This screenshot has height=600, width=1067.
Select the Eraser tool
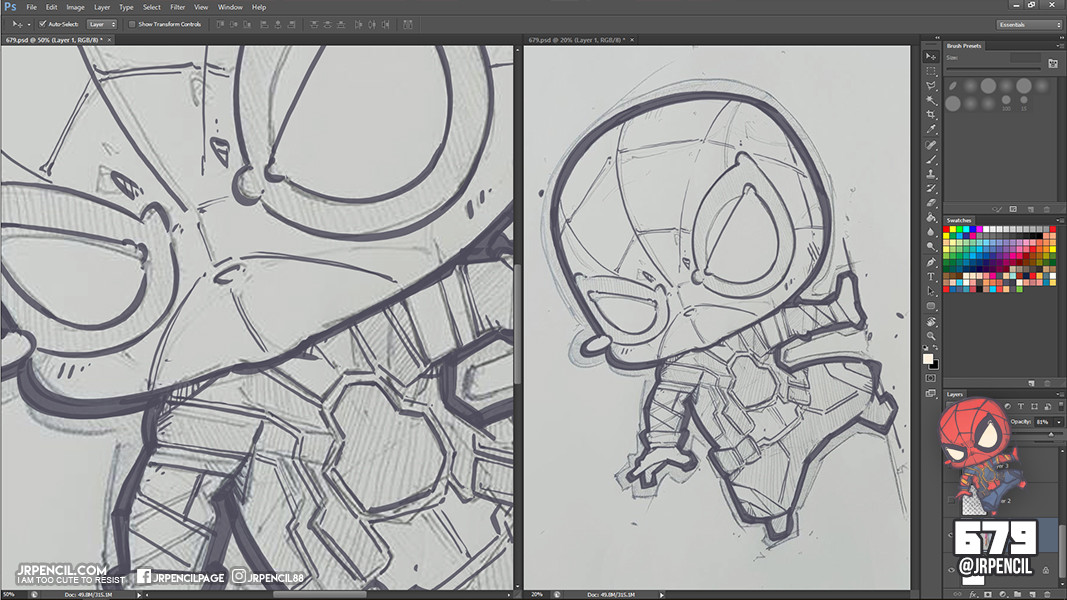click(931, 203)
